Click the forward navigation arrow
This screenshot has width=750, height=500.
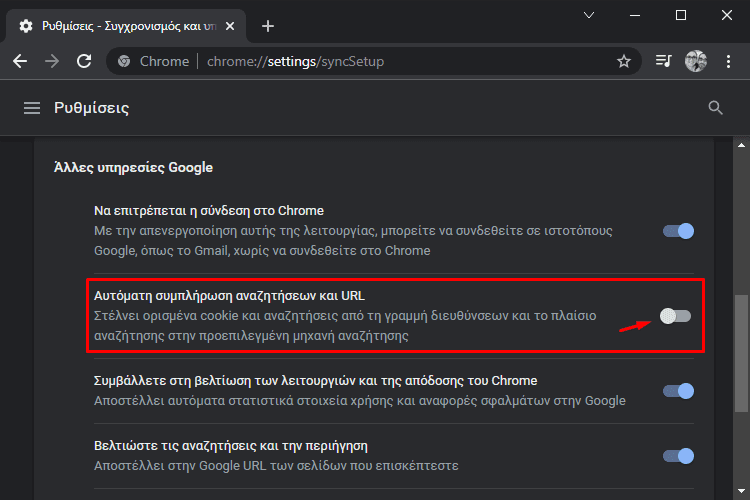coord(52,61)
